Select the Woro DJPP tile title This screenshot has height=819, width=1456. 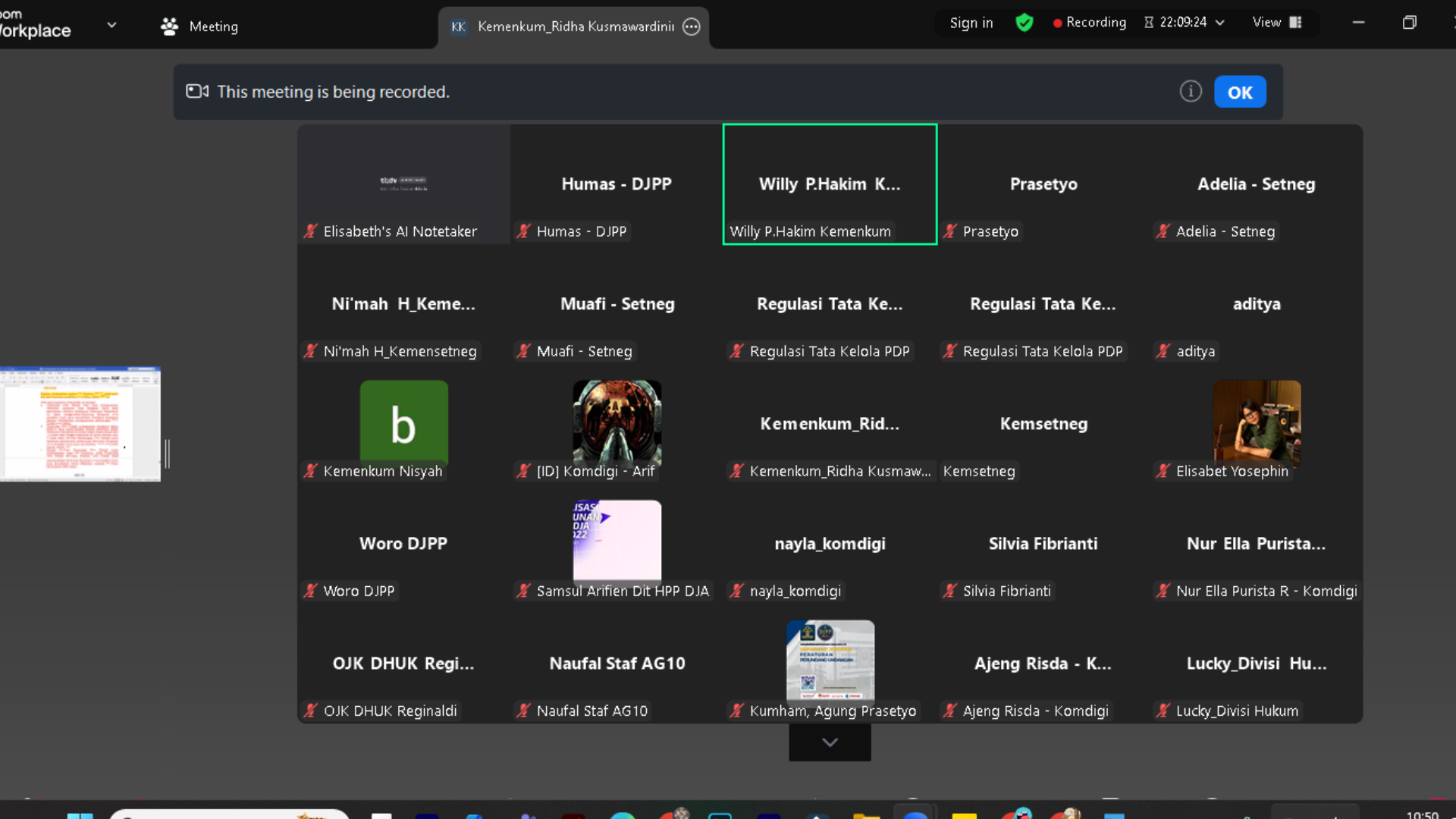(x=403, y=544)
